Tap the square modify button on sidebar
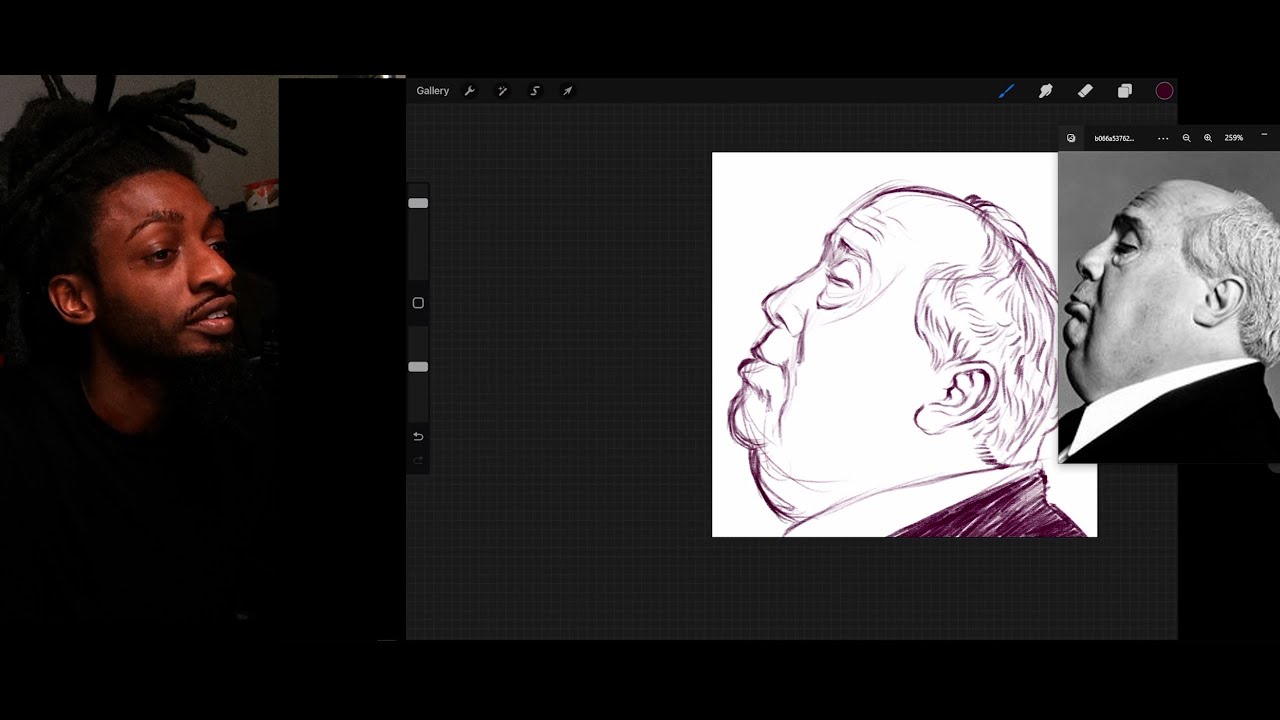This screenshot has width=1280, height=720. (x=418, y=303)
